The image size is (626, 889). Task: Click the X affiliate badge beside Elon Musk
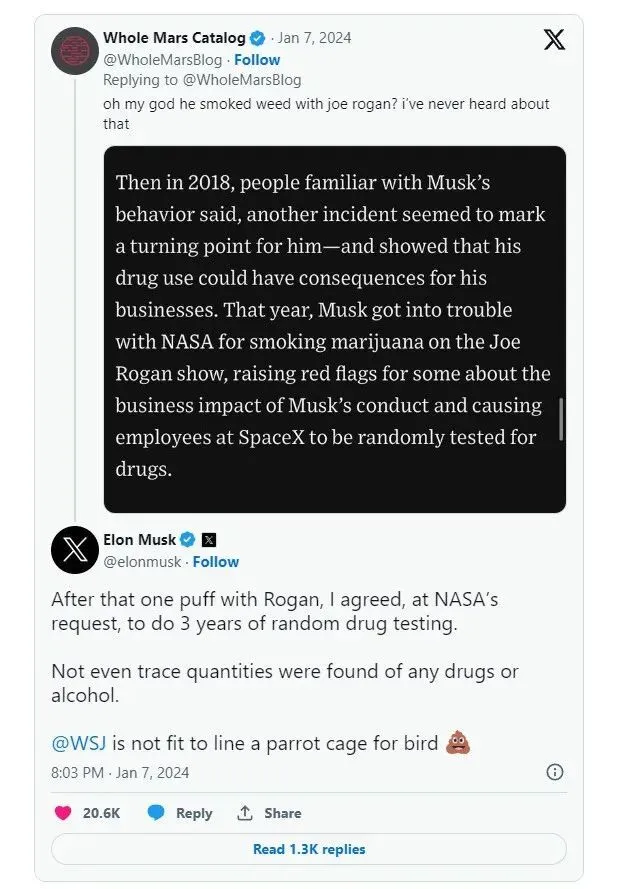(x=209, y=540)
